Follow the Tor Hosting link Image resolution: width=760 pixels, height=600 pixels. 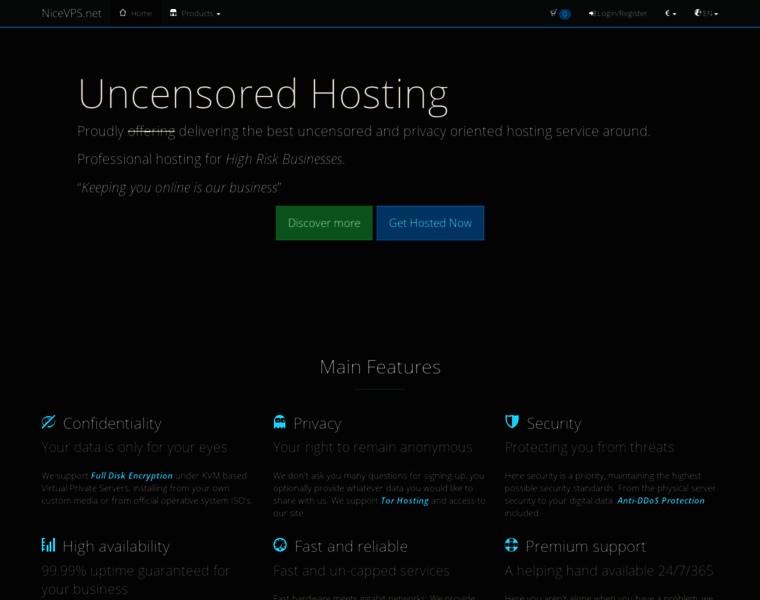point(404,500)
